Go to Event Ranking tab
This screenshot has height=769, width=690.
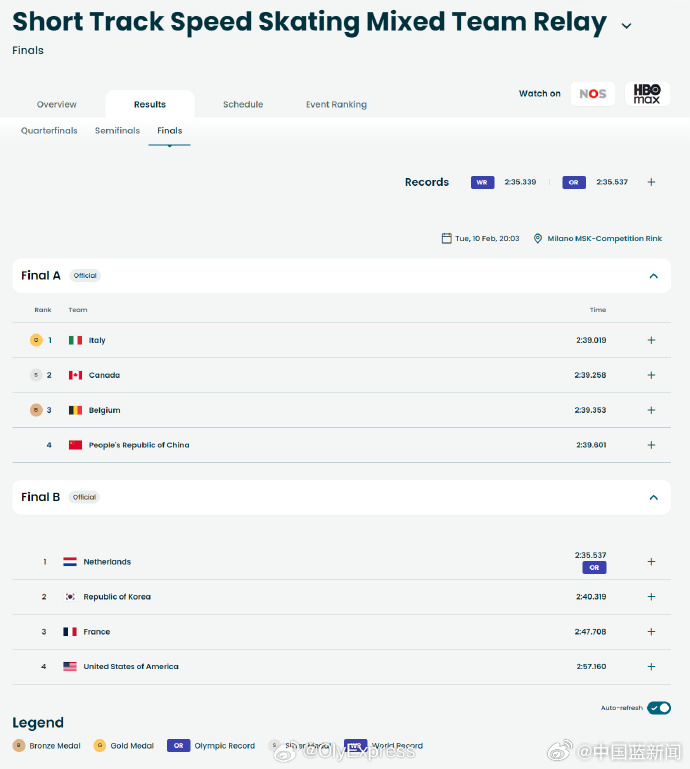(336, 104)
